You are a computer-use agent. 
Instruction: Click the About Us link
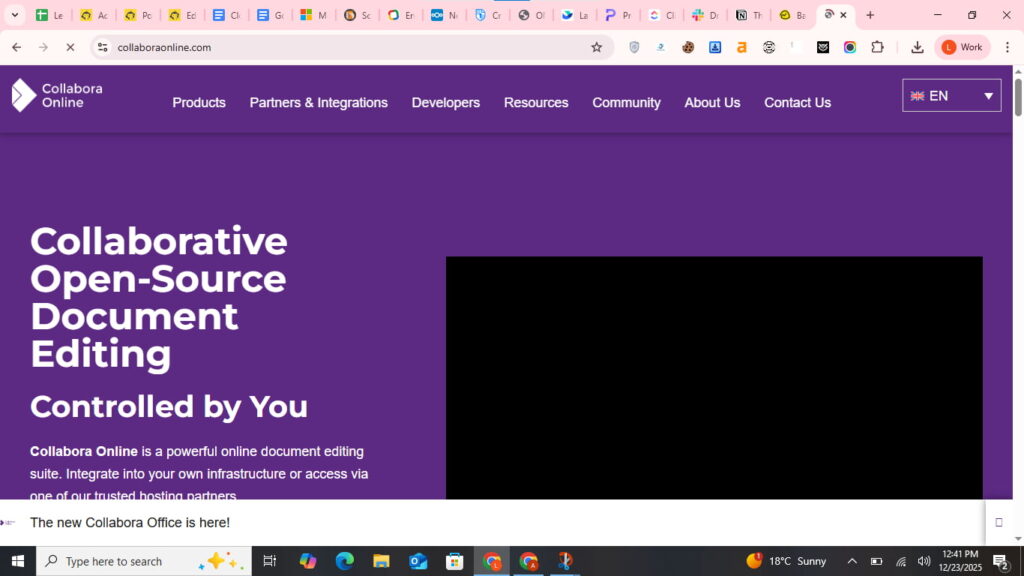click(x=712, y=103)
